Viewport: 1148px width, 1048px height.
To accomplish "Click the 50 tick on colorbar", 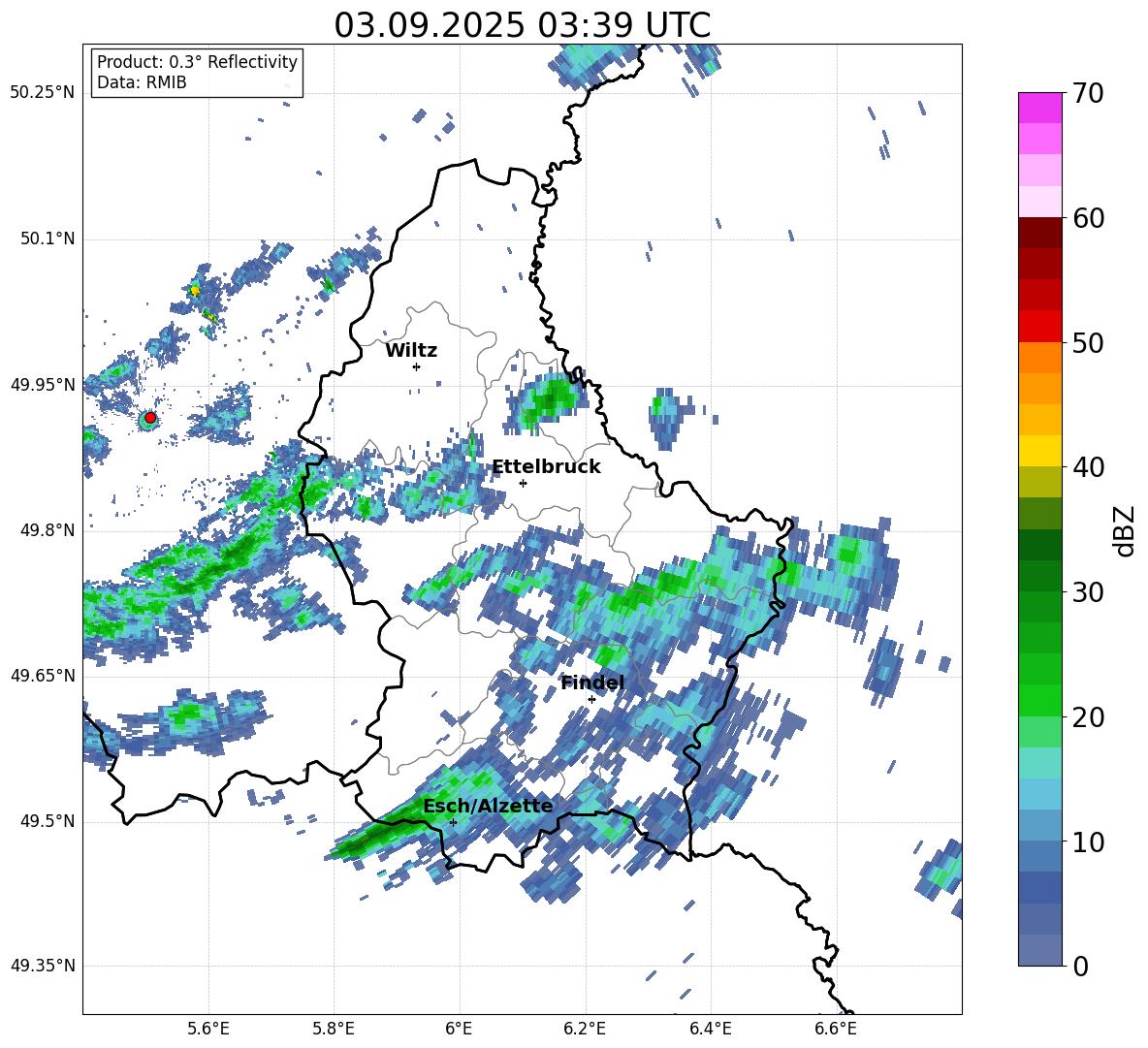I will point(1088,342).
